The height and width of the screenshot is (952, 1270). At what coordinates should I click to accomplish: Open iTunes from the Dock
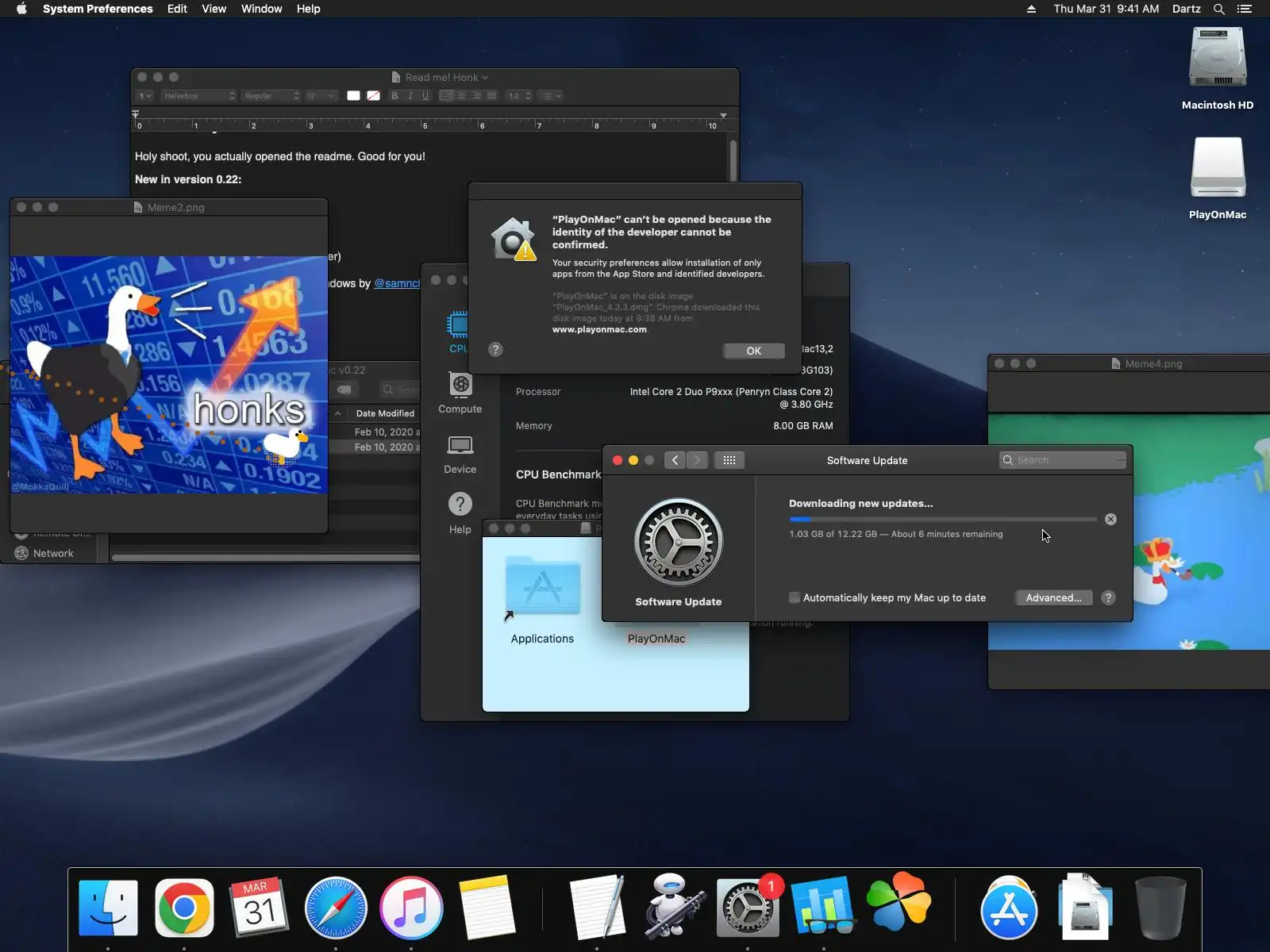tap(411, 908)
